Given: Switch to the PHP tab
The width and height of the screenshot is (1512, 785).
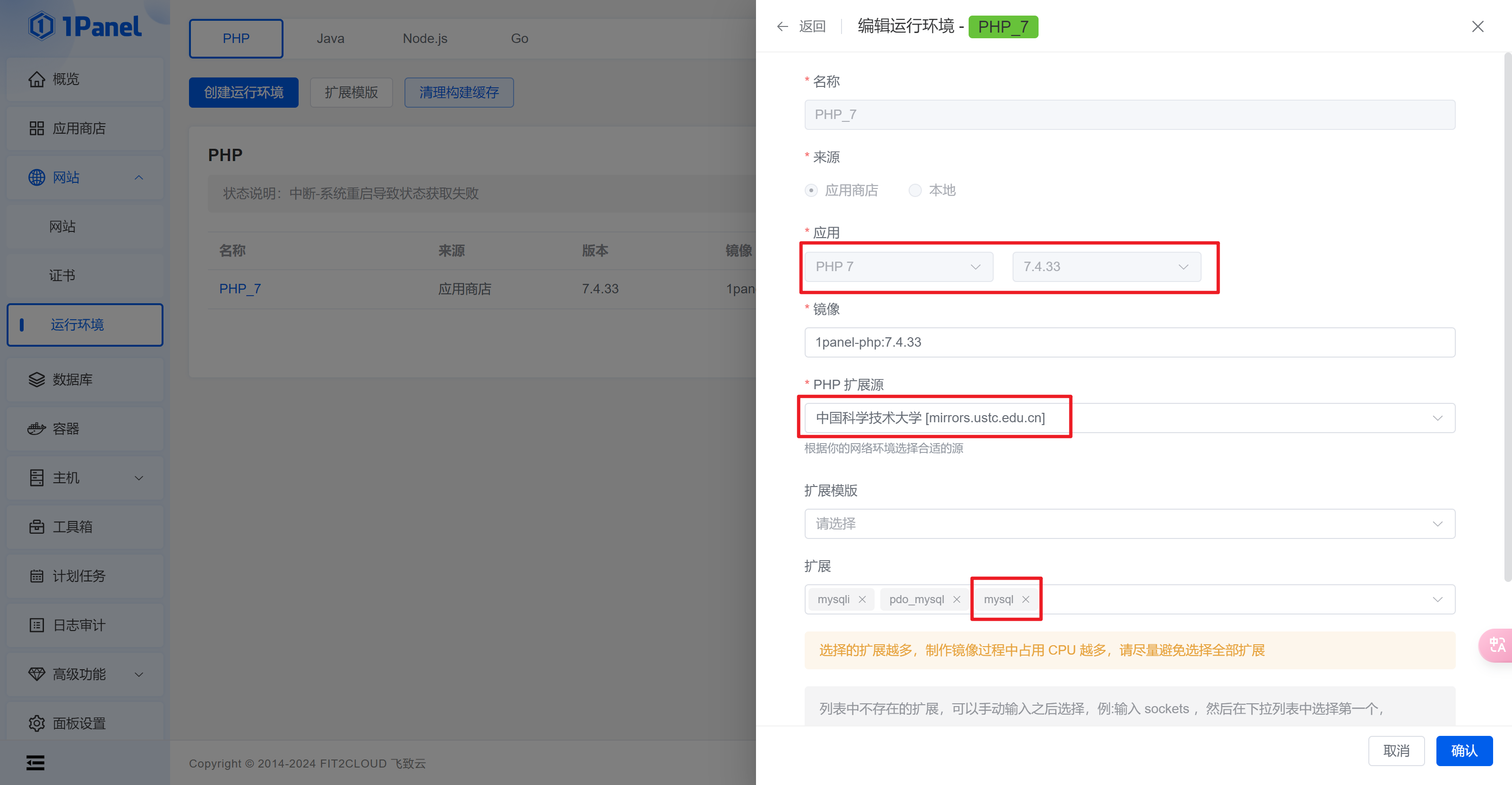Looking at the screenshot, I should pos(236,38).
